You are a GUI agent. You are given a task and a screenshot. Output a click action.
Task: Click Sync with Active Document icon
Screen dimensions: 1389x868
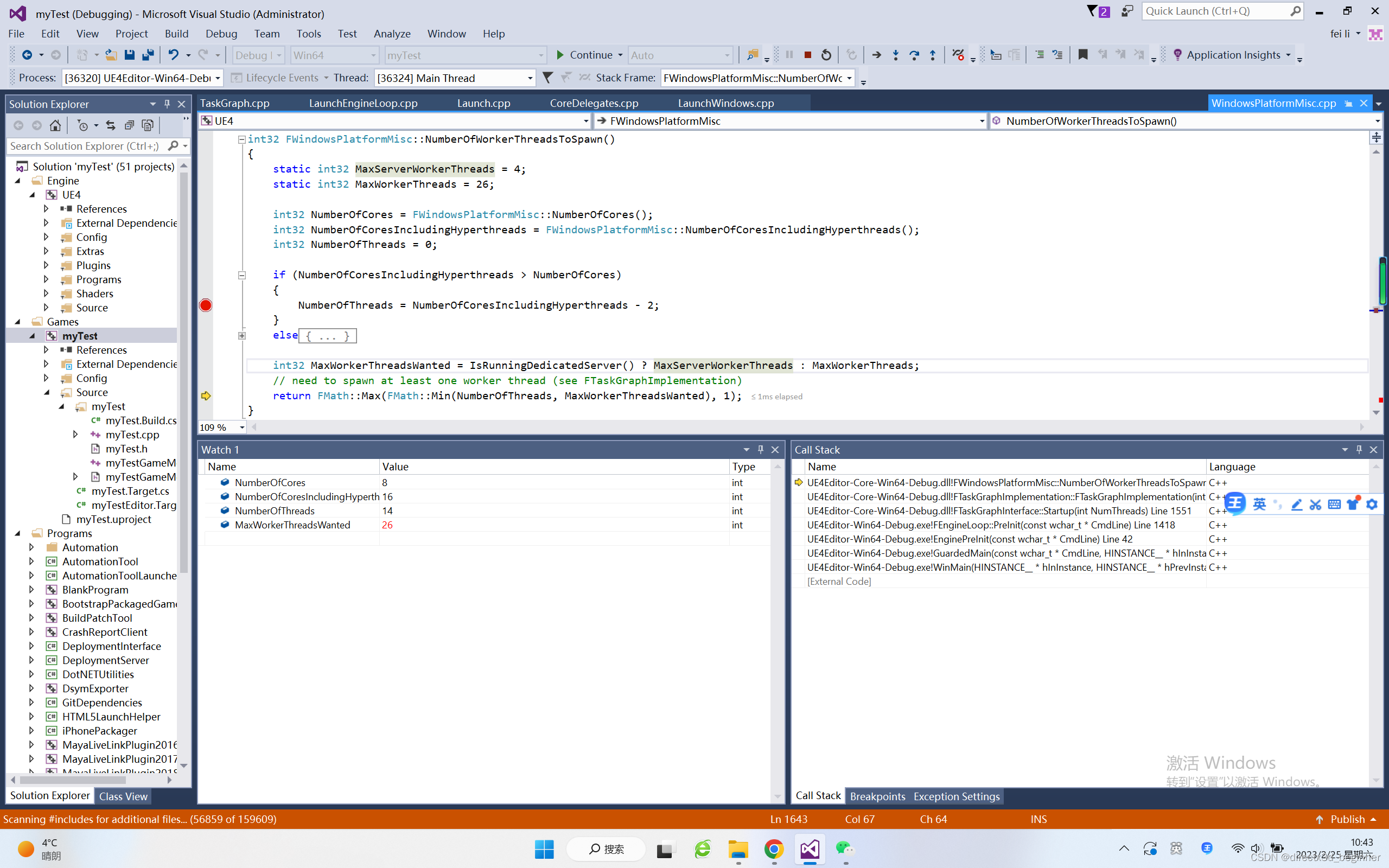(111, 125)
